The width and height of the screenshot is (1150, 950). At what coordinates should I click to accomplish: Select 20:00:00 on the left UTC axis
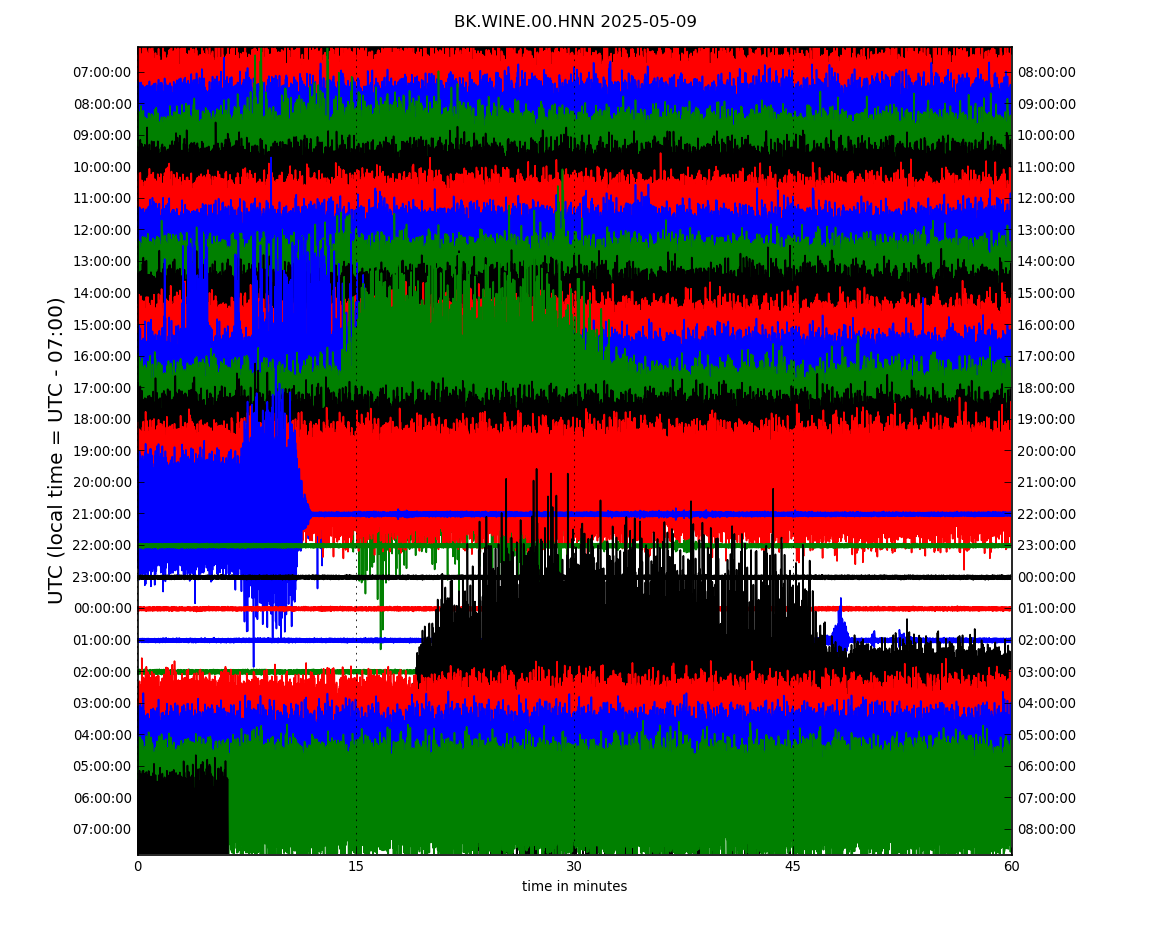coord(103,483)
